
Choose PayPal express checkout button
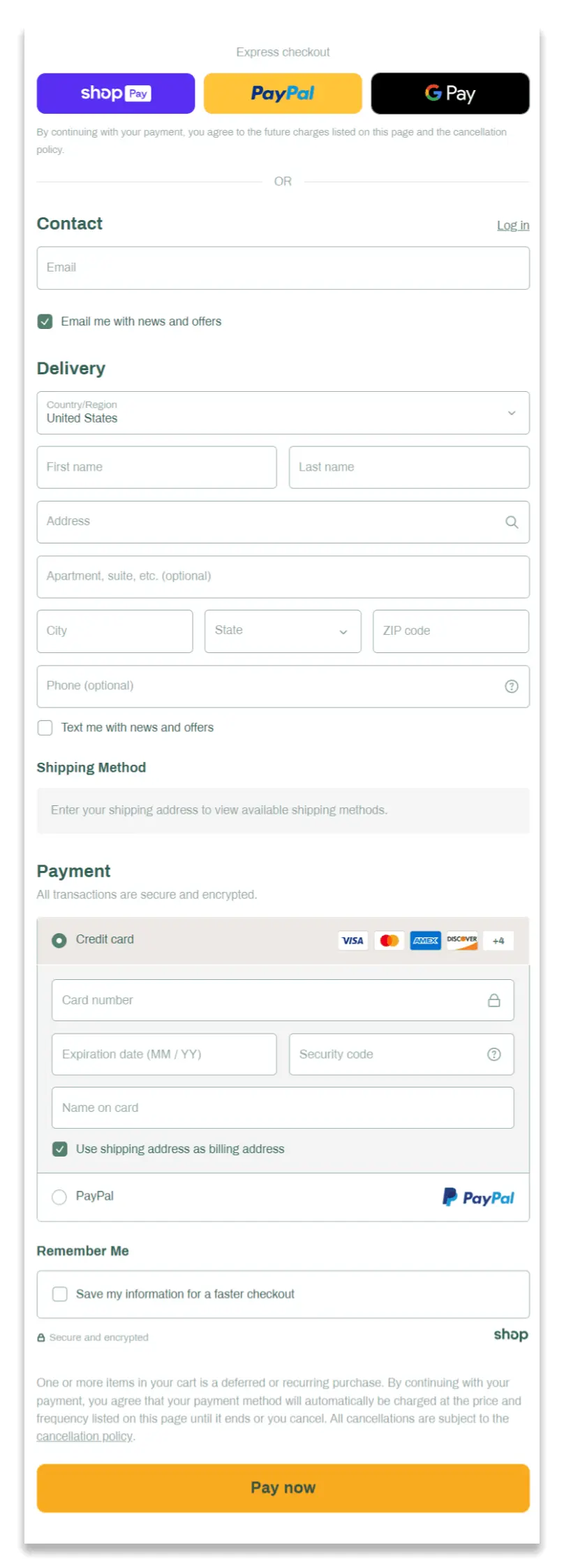283,93
